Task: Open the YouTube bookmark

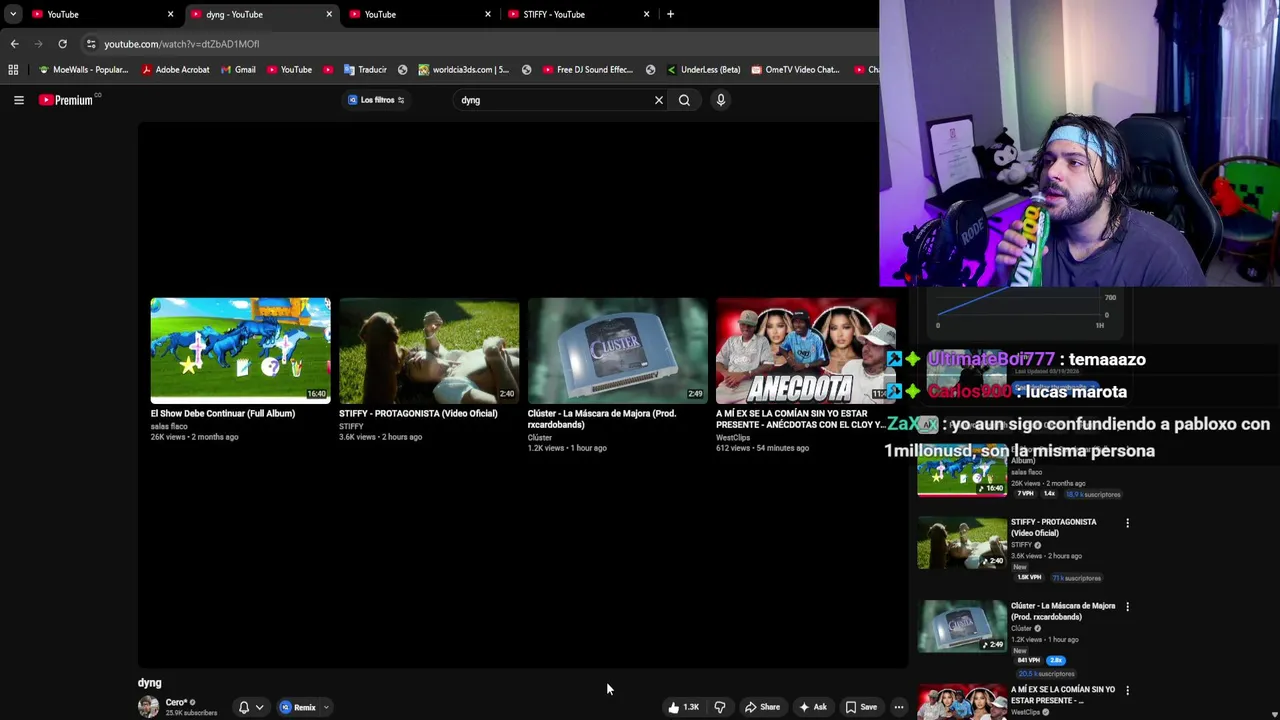Action: click(x=289, y=70)
